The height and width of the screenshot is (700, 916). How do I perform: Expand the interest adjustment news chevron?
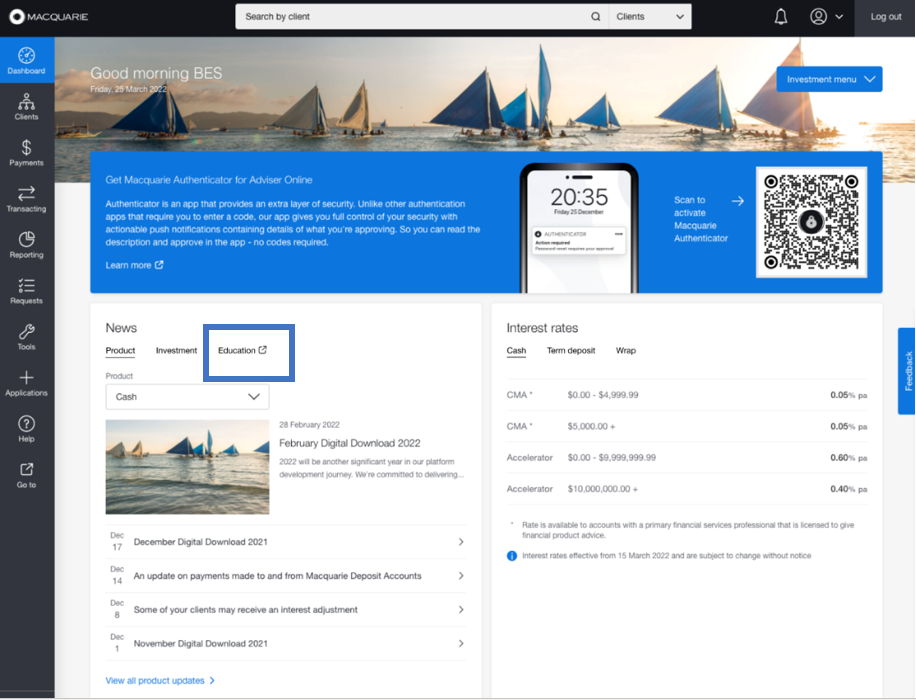coord(461,610)
